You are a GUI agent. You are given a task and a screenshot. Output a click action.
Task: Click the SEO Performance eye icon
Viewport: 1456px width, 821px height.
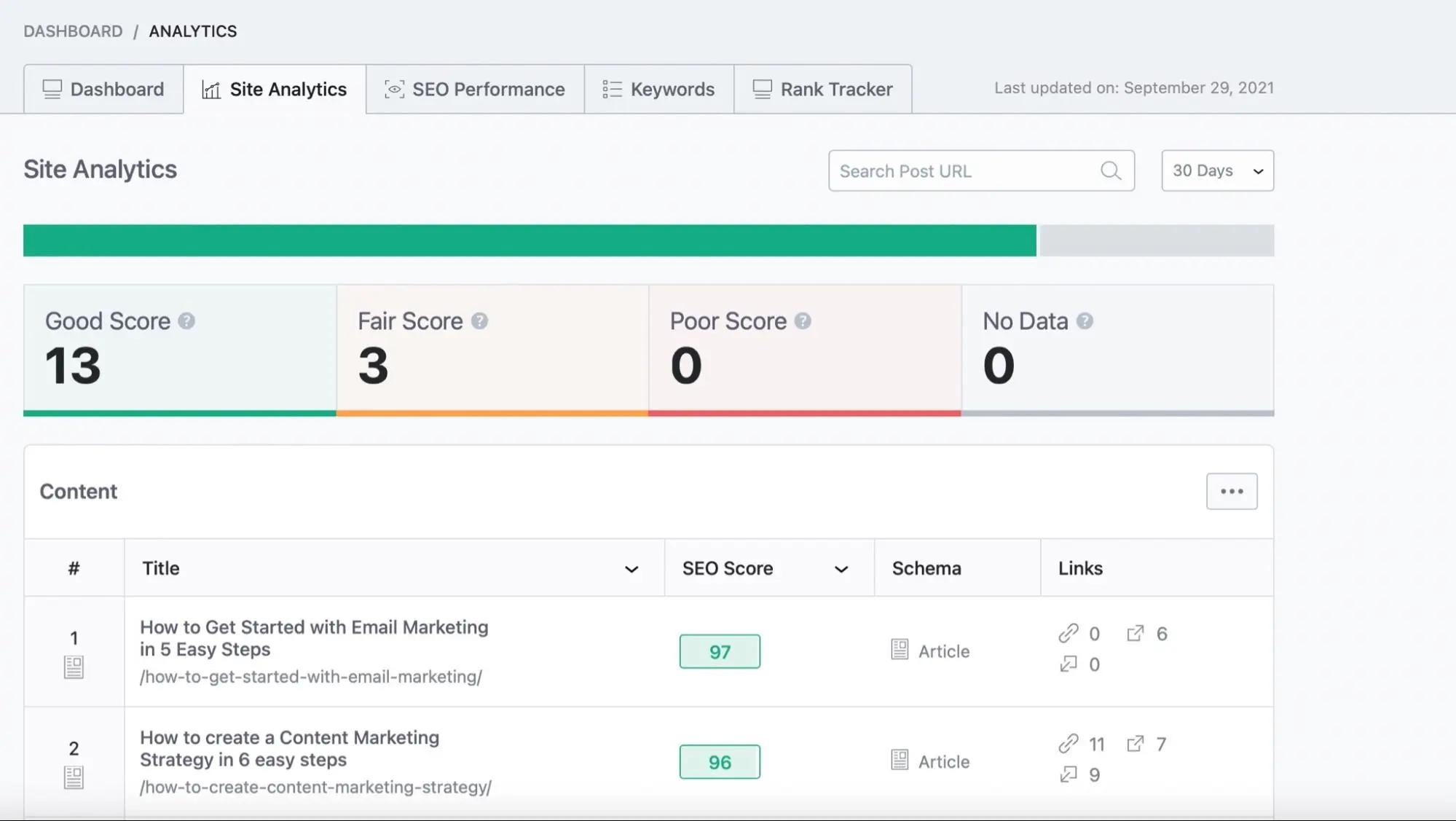[394, 89]
